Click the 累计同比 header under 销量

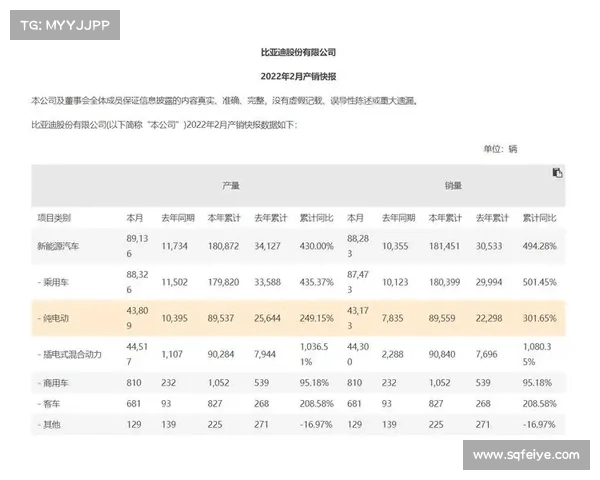[539, 218]
